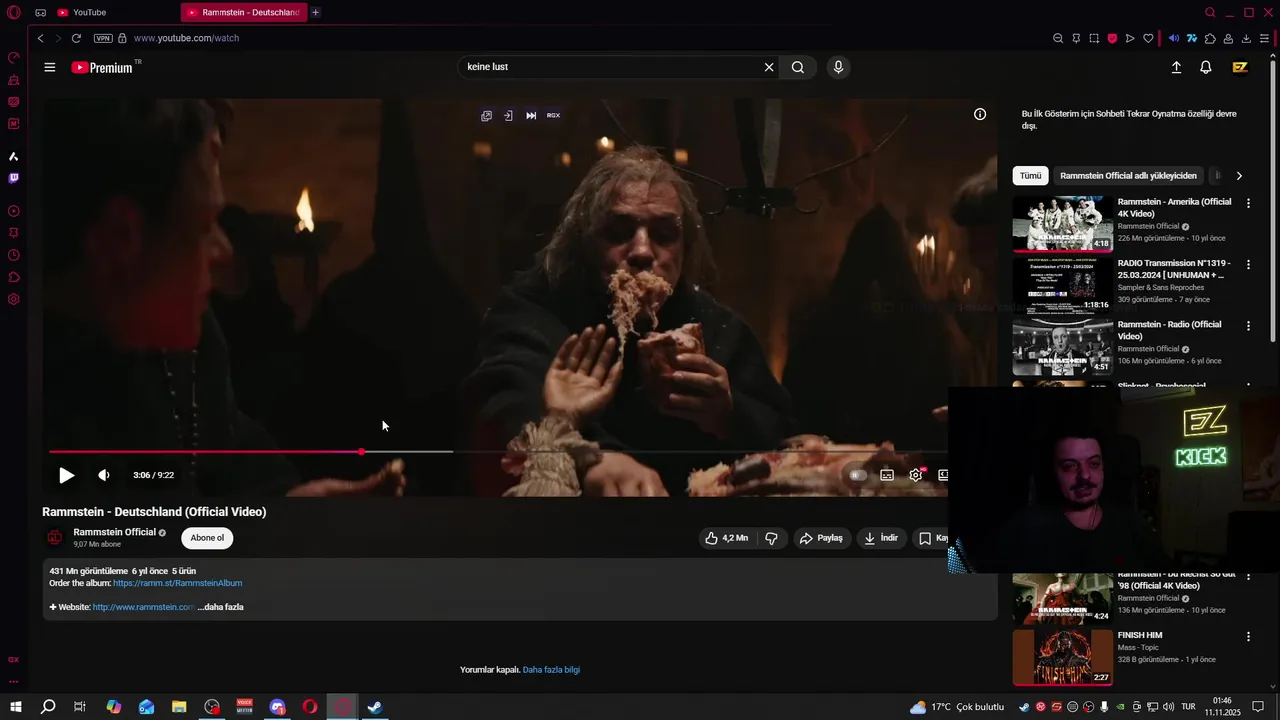Open Daha fazla bilgi about comments
Screen dimensions: 1280x720
pyautogui.click(x=551, y=670)
